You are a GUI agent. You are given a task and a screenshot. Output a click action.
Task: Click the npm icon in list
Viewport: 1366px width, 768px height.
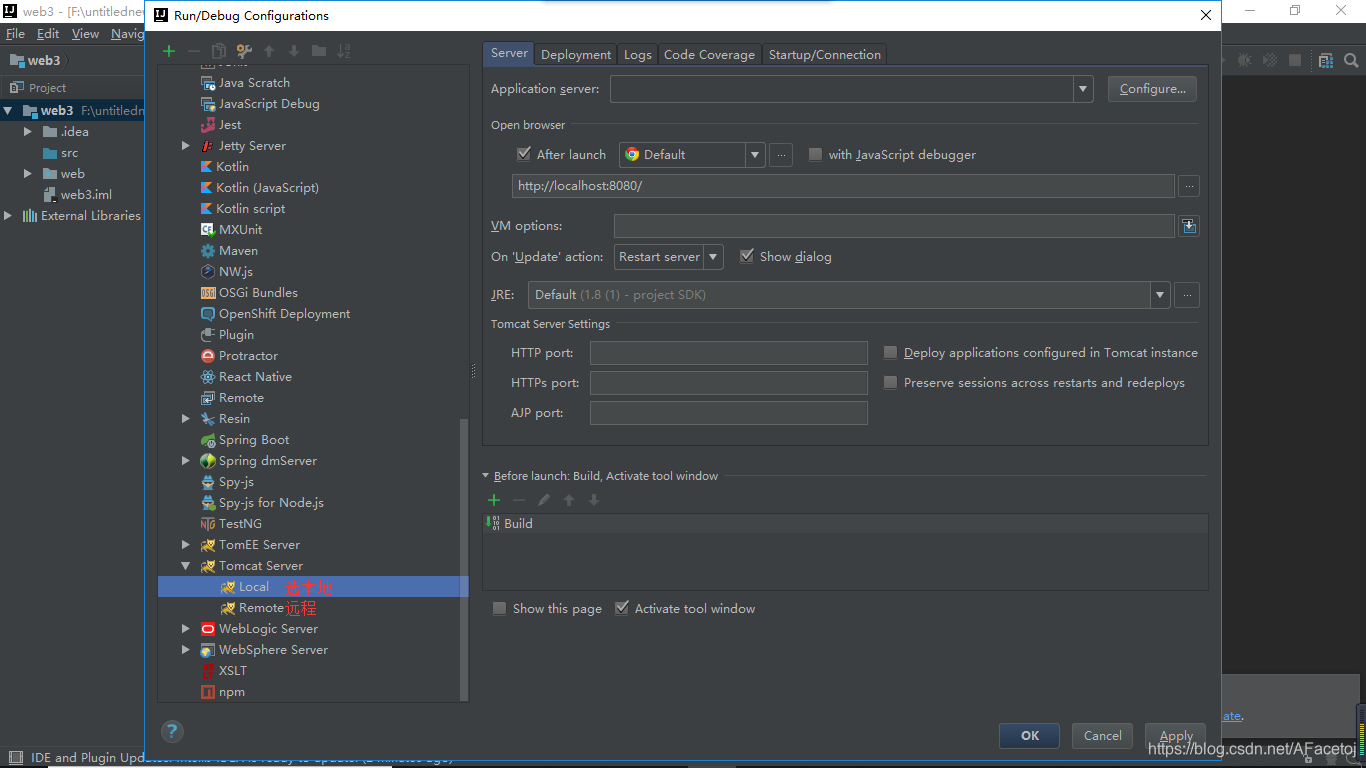pyautogui.click(x=208, y=692)
